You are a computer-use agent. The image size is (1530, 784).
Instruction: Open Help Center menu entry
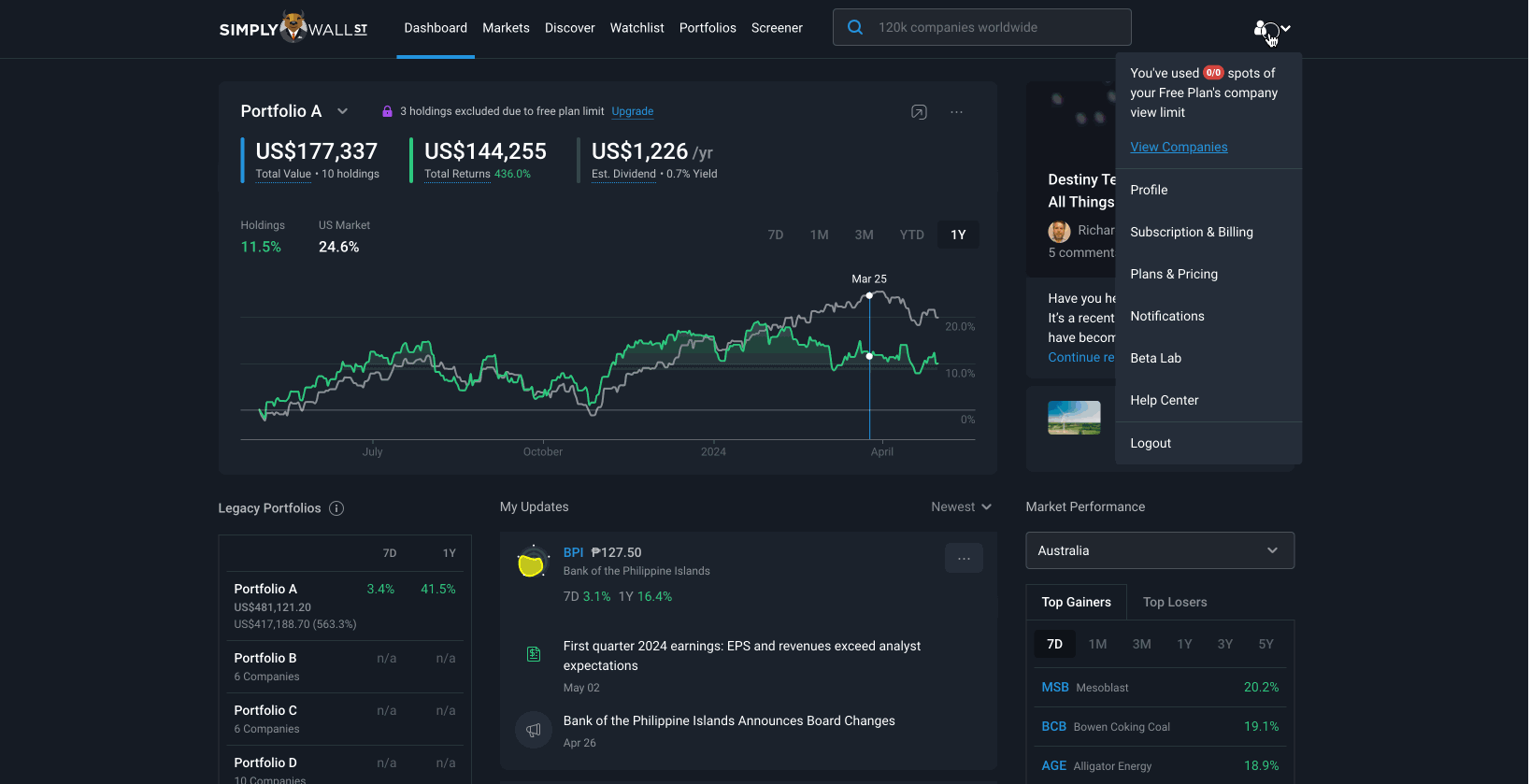pos(1208,400)
